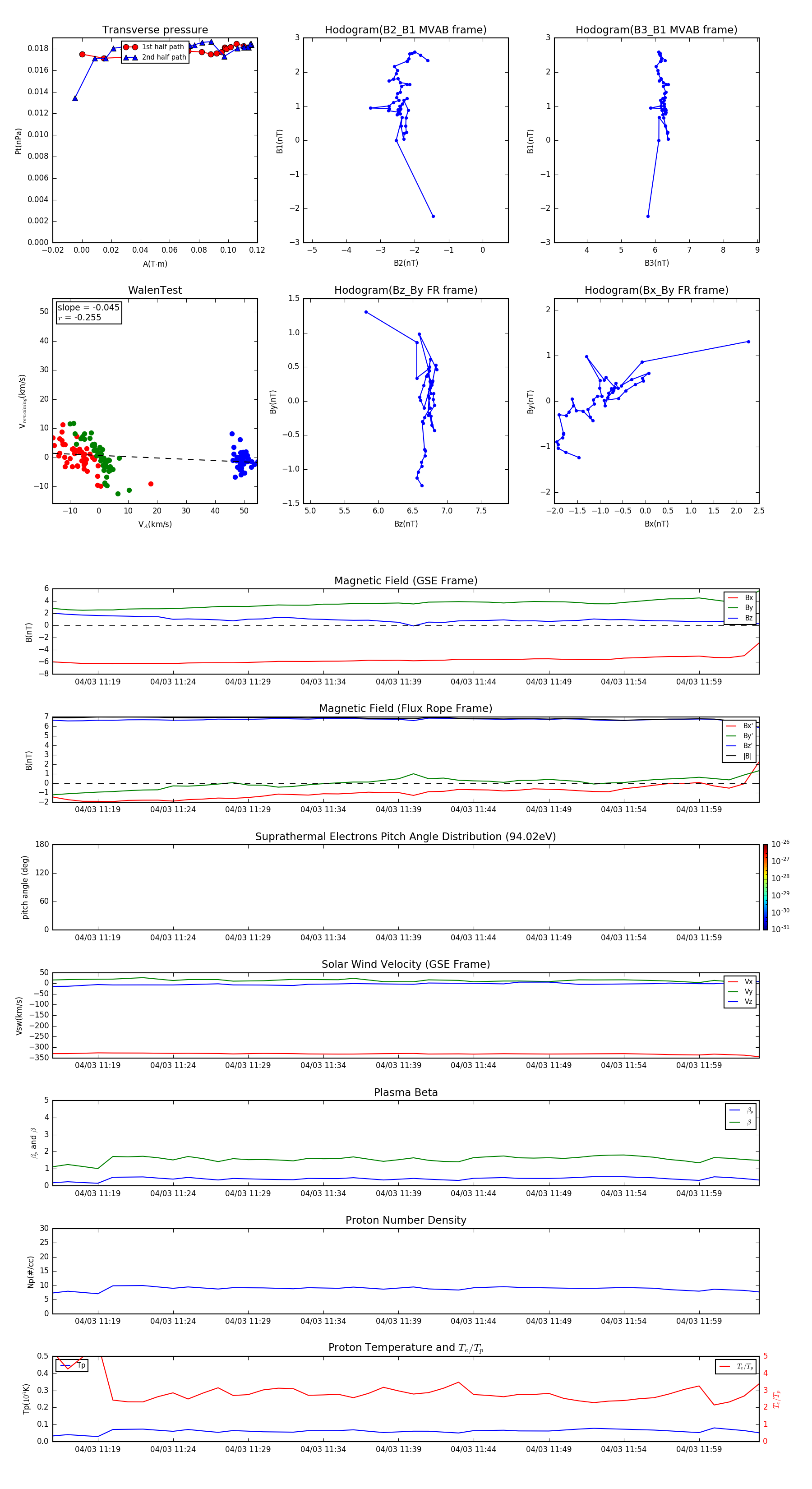Click "04/03 11:59" tick under Plasma Beta
Screen dimensions: 812x1489
pyautogui.click(x=699, y=1193)
